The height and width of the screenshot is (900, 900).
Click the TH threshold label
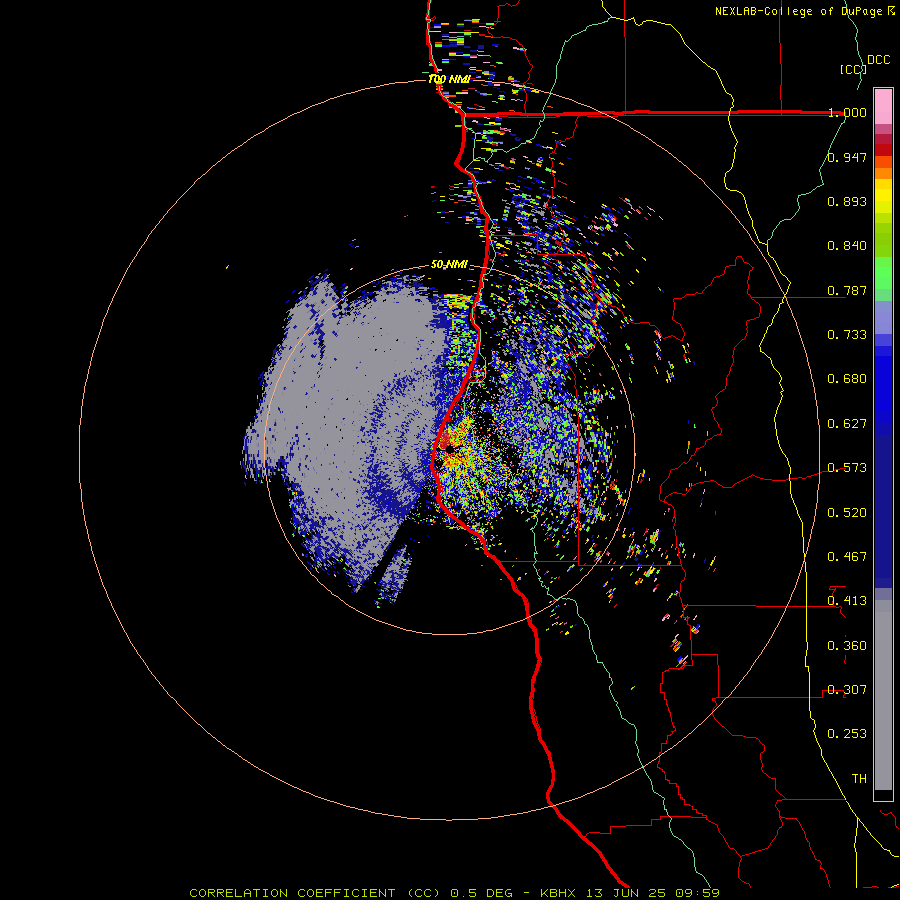[x=859, y=779]
